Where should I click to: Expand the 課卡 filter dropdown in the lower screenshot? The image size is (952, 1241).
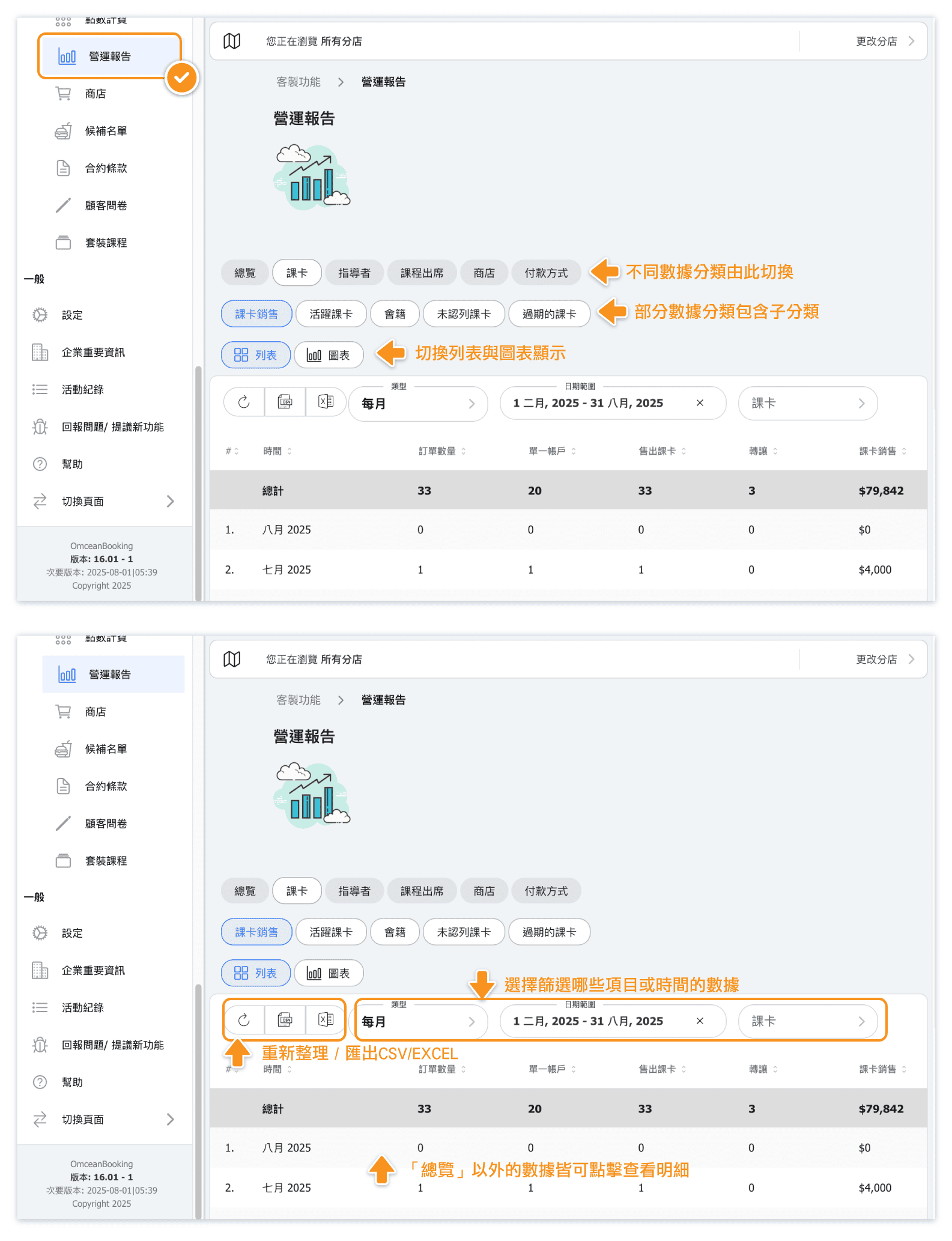[x=807, y=1021]
